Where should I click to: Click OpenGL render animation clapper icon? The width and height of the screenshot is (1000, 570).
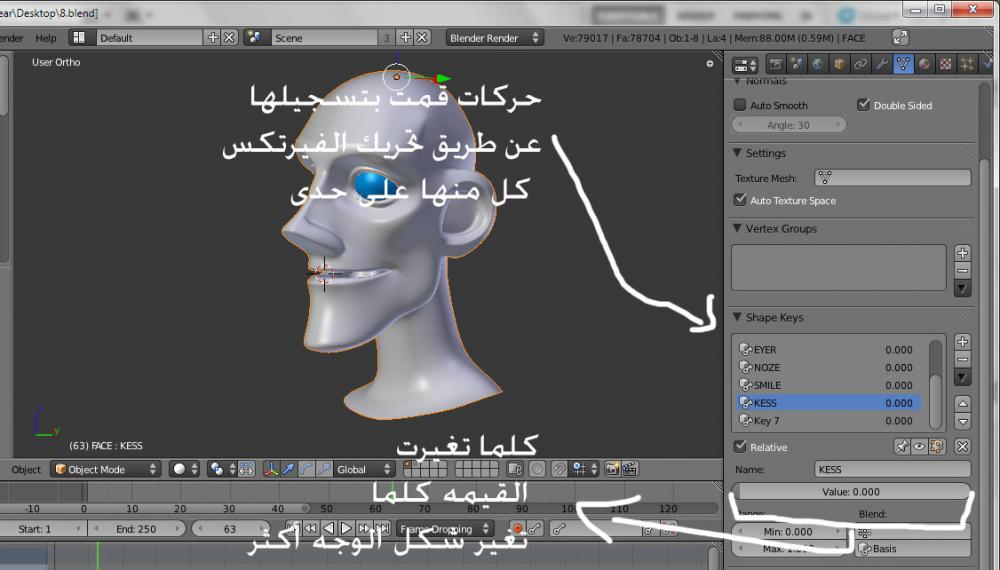coord(629,469)
